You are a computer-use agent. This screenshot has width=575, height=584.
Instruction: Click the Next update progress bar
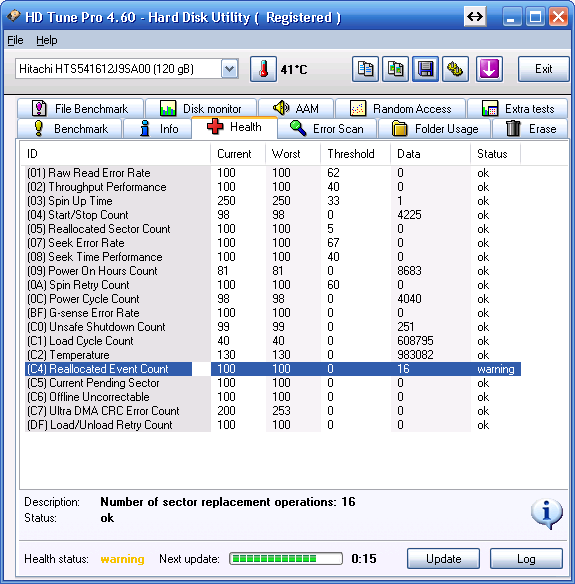coord(286,559)
